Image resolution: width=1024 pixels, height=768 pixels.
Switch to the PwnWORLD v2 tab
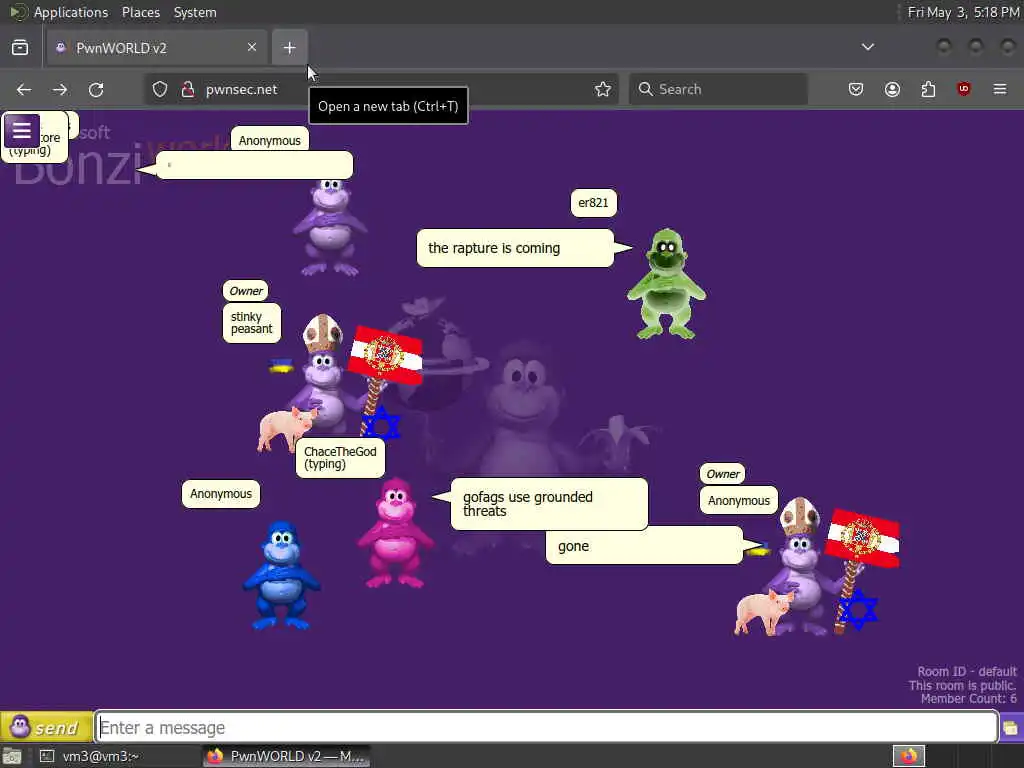click(x=157, y=48)
